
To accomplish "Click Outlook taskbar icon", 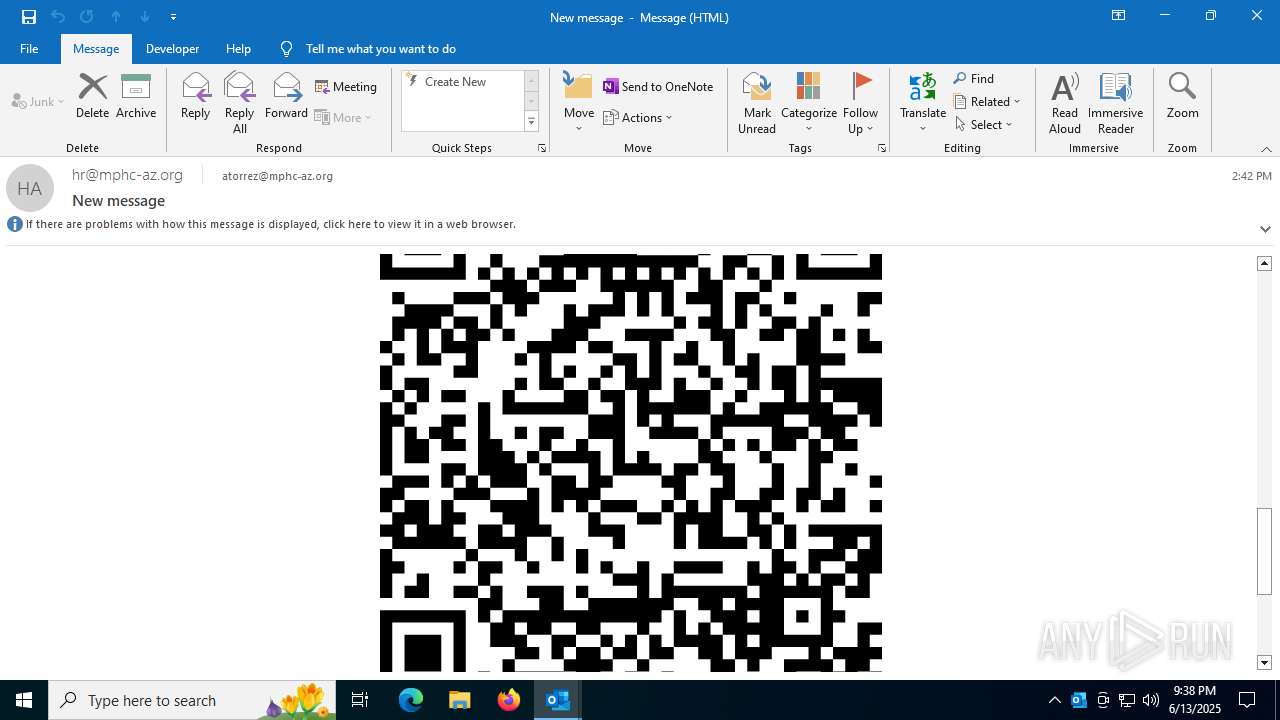I will point(558,700).
